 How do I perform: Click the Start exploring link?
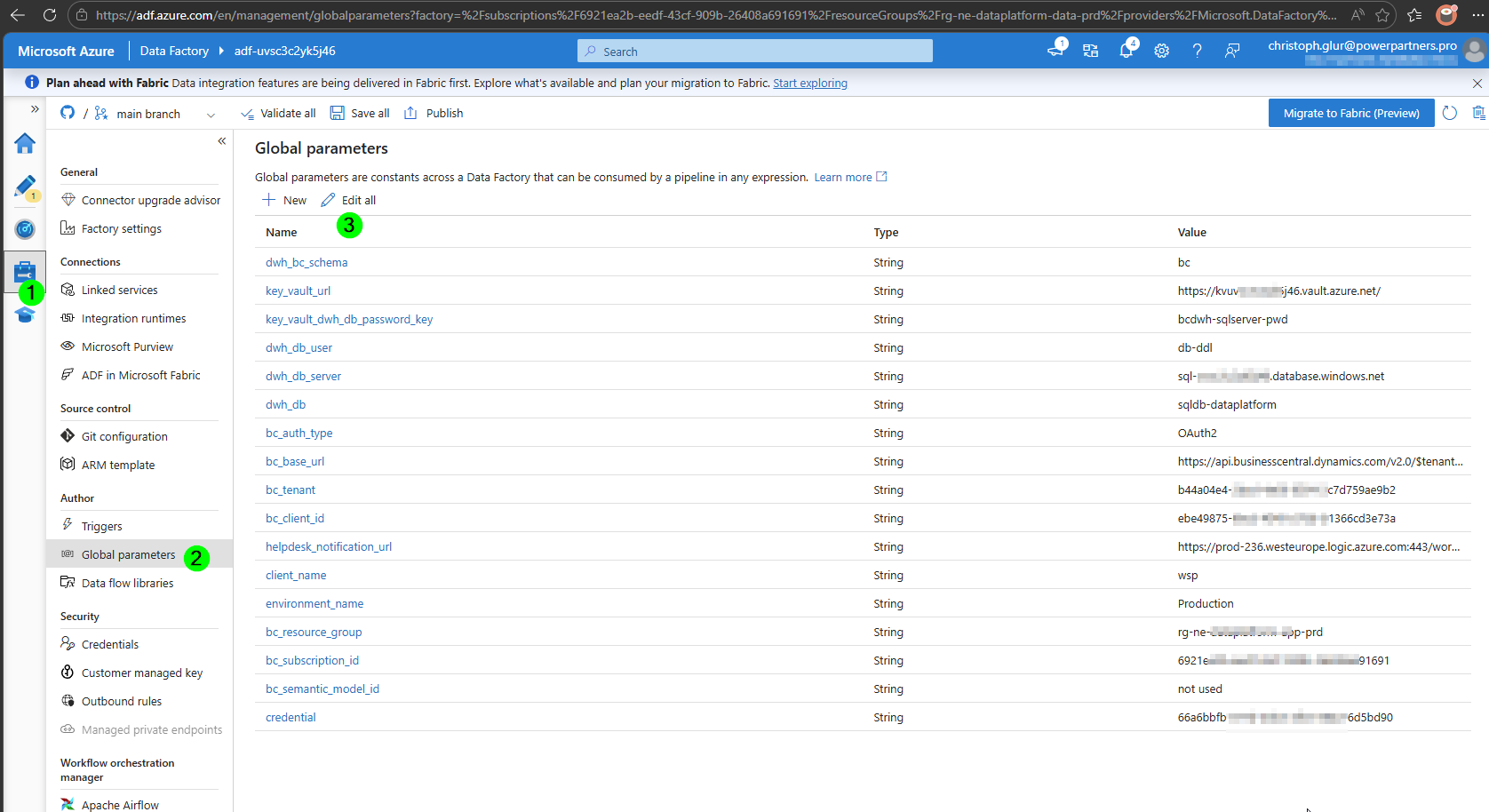[810, 84]
